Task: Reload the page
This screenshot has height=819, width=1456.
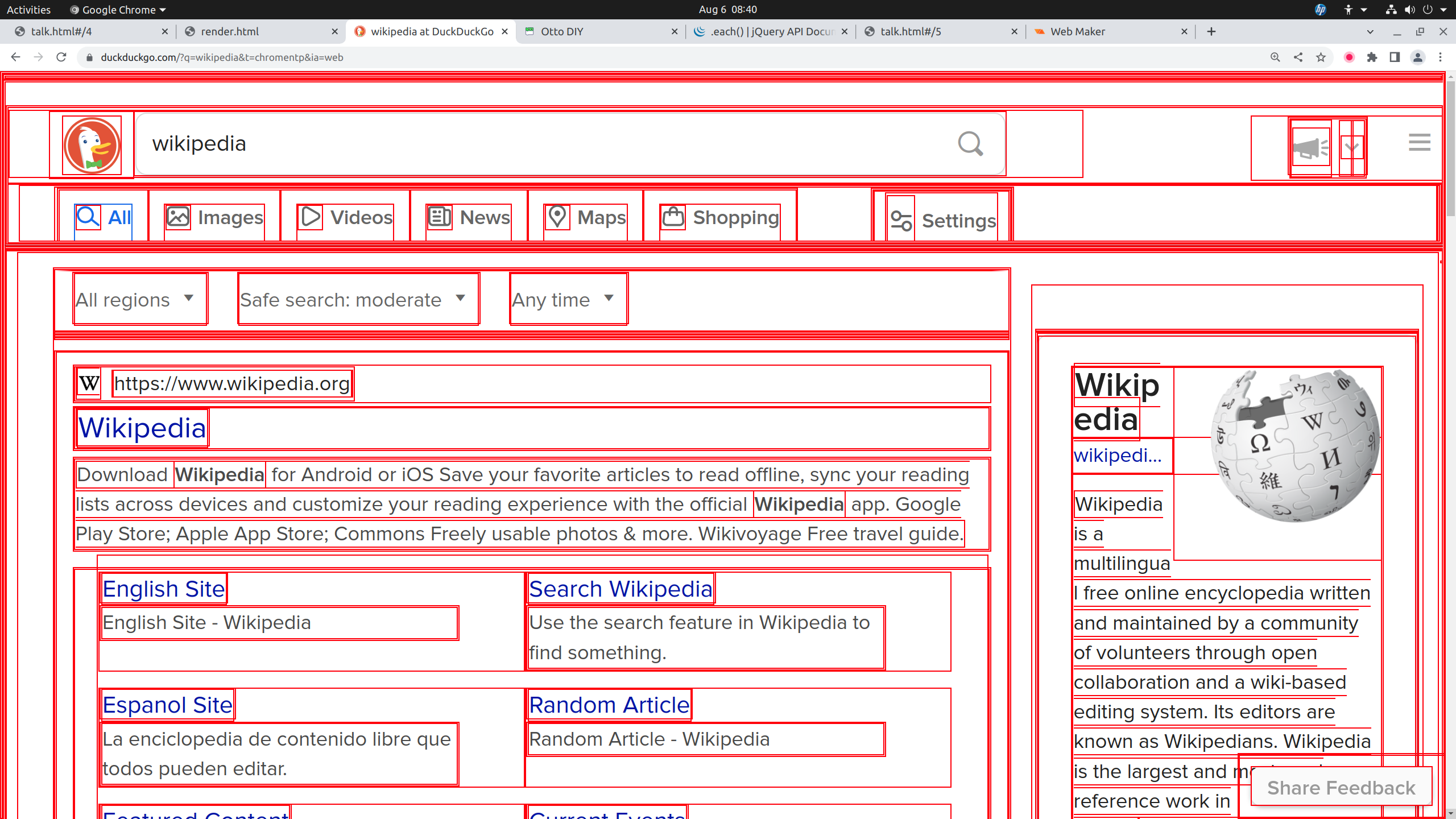Action: coord(61,57)
